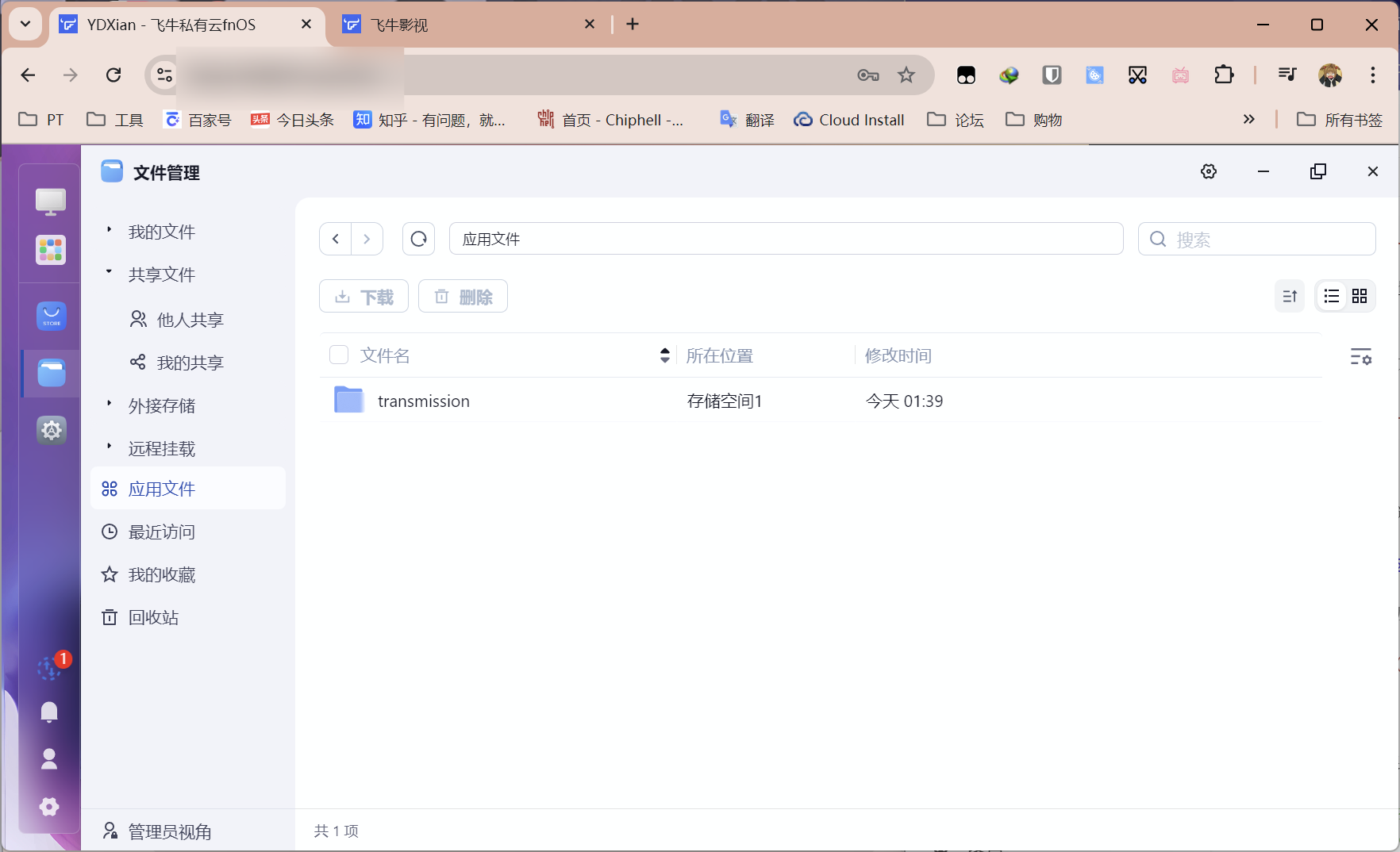Select the File Manager icon in dock
Viewport: 1400px width, 852px height.
51,373
